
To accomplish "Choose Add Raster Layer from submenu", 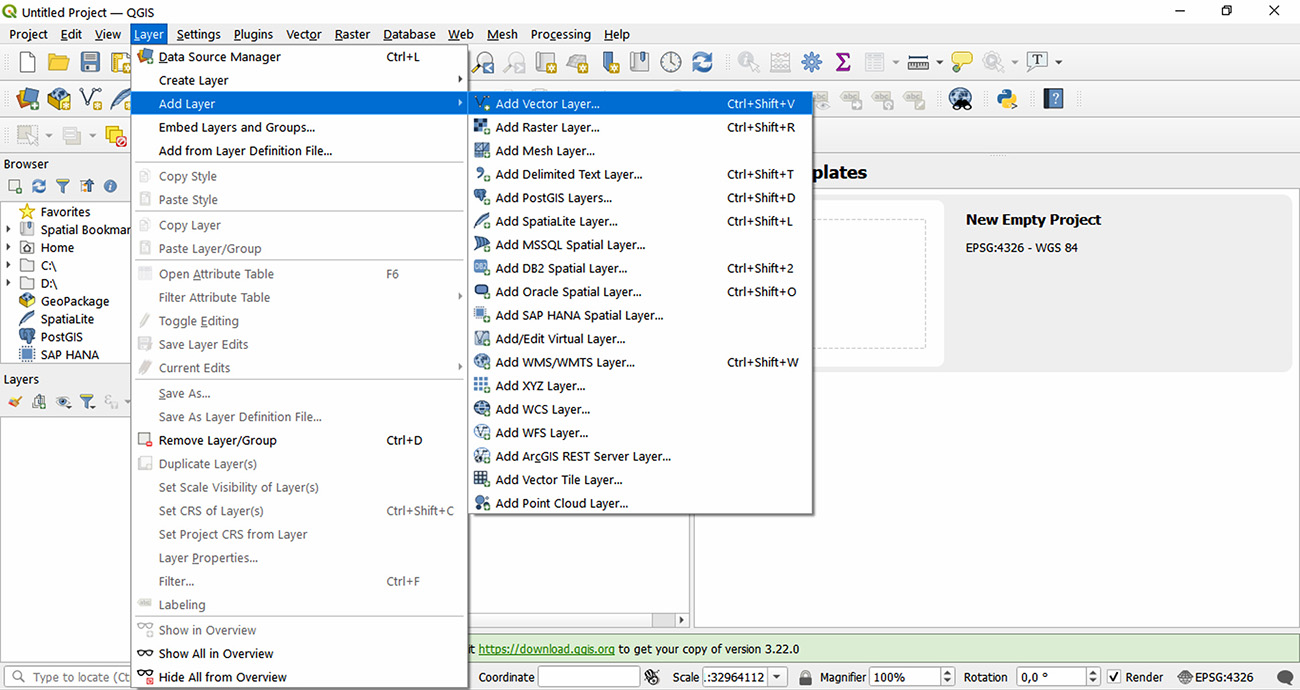I will [x=640, y=127].
